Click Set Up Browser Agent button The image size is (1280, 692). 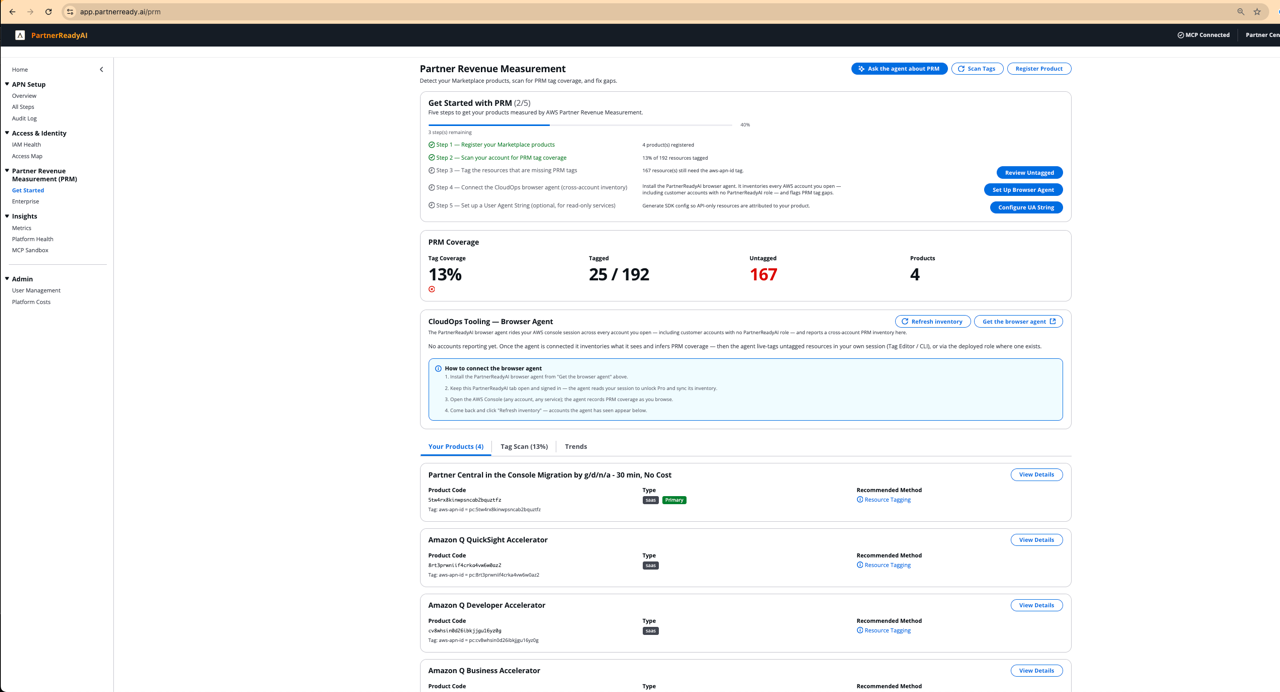click(1023, 190)
